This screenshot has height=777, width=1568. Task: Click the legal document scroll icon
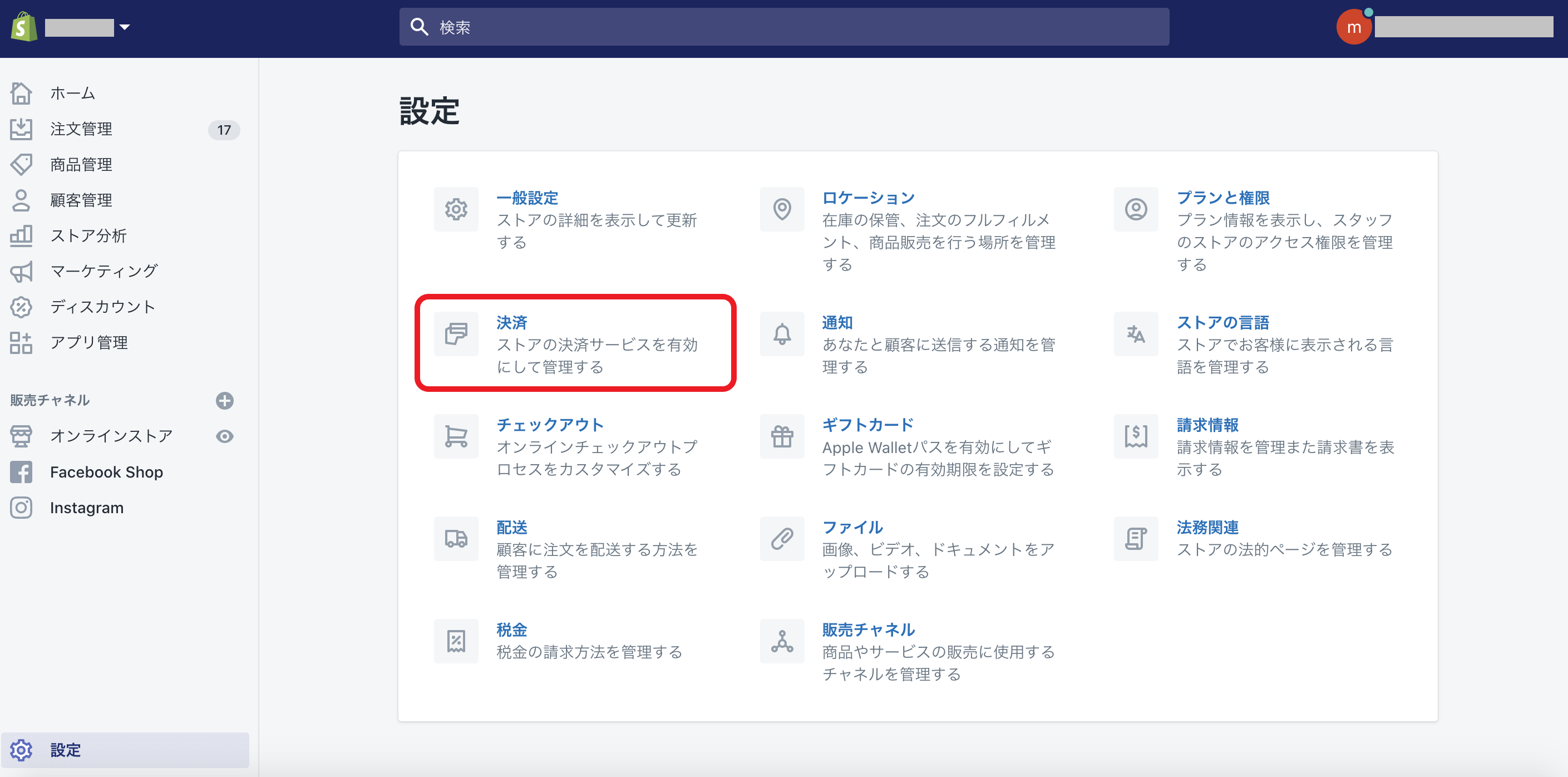click(1136, 538)
